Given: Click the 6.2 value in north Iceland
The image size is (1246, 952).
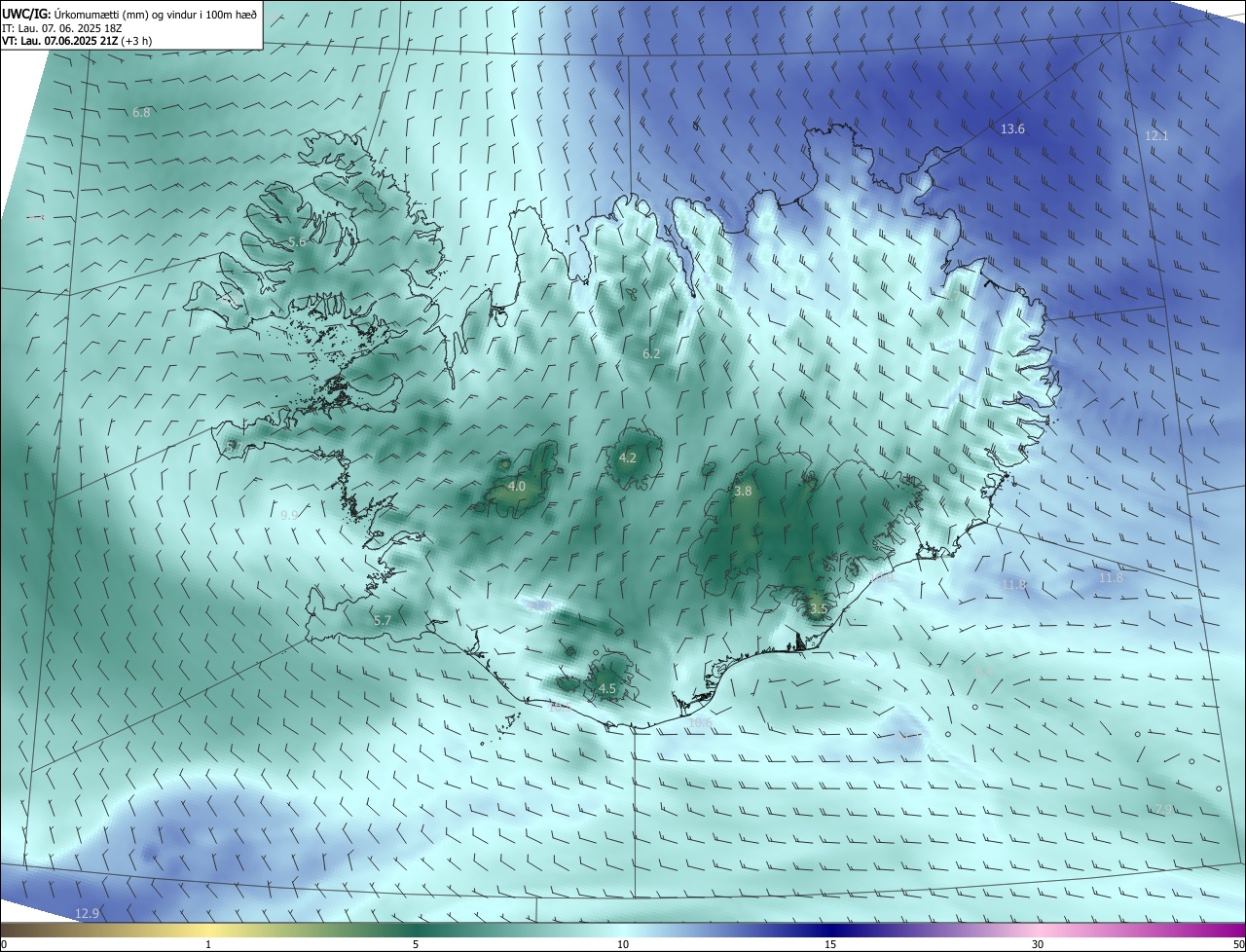Looking at the screenshot, I should (651, 354).
